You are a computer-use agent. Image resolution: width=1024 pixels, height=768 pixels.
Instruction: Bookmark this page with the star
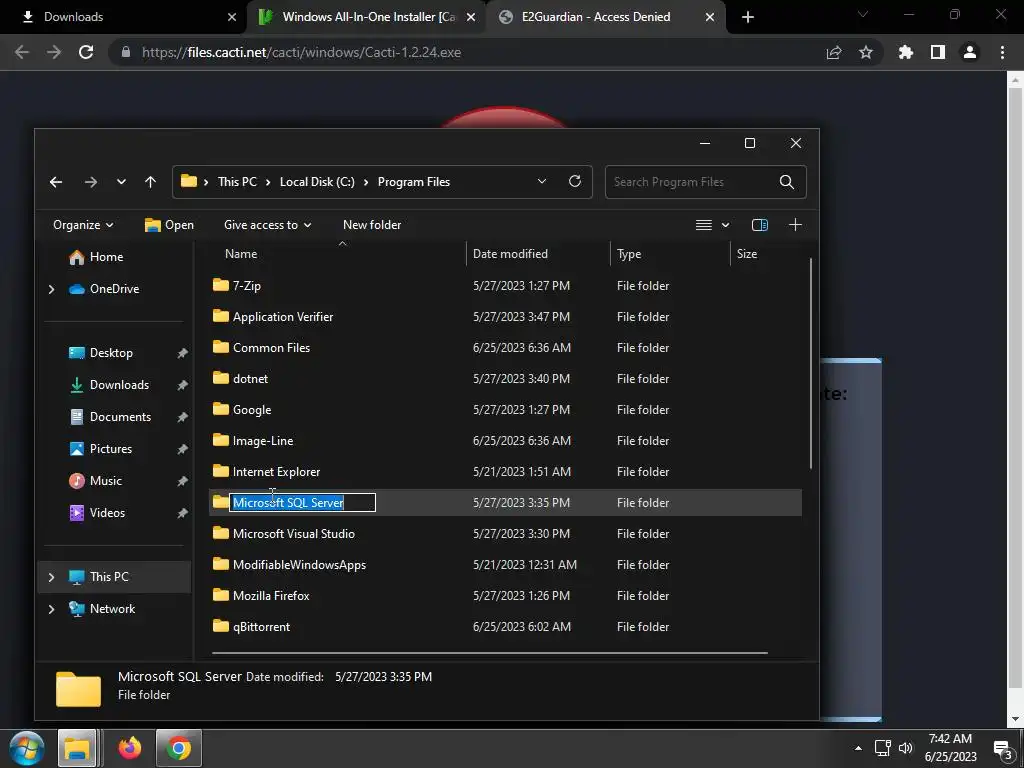[866, 52]
